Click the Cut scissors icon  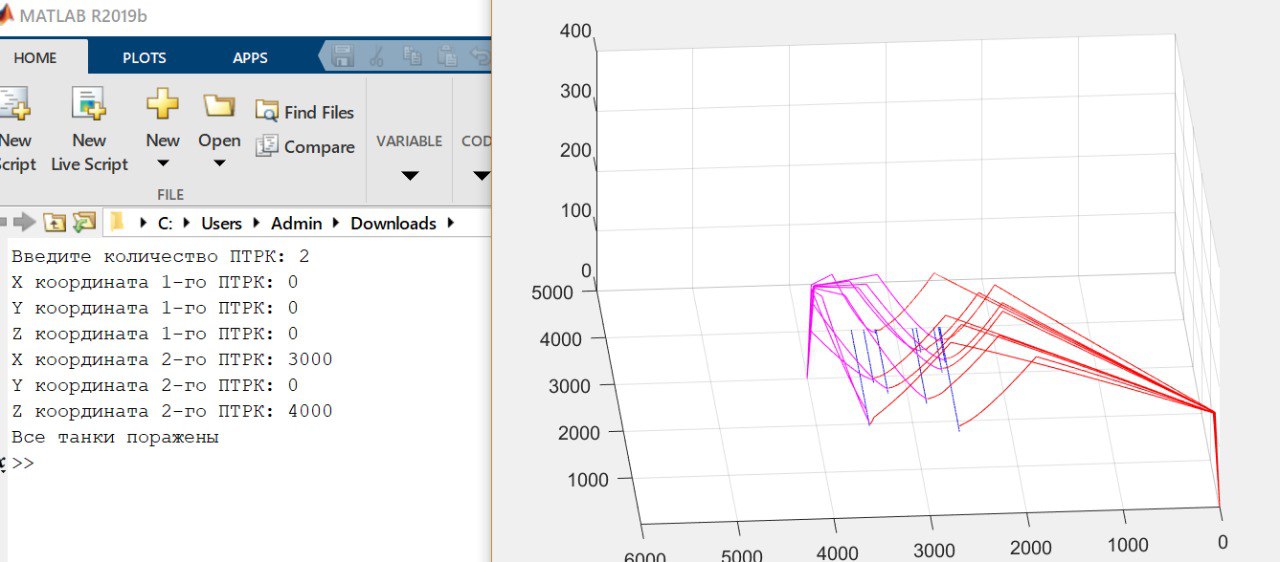[x=377, y=57]
